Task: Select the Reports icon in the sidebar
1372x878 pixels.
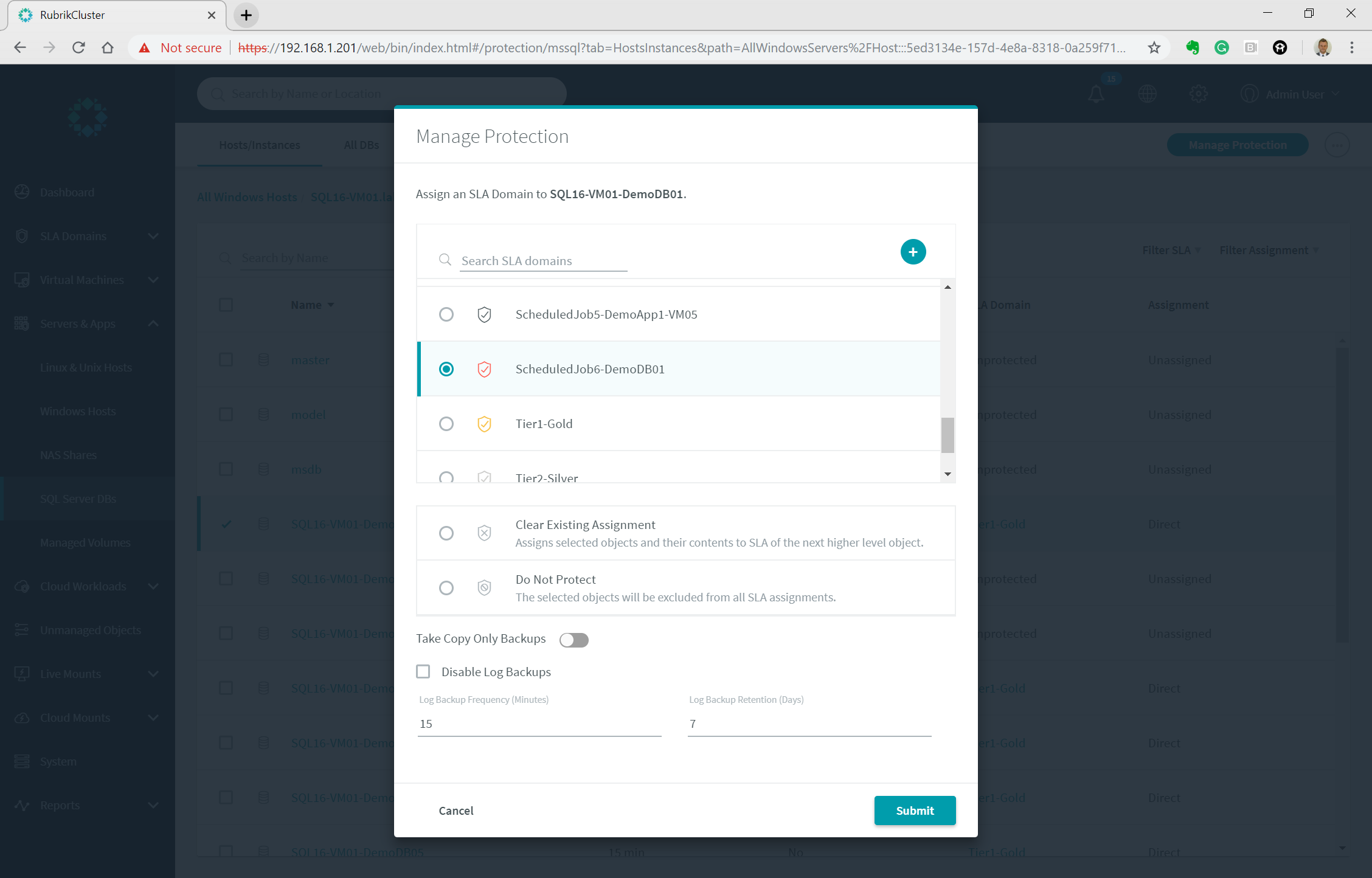Action: (x=23, y=805)
